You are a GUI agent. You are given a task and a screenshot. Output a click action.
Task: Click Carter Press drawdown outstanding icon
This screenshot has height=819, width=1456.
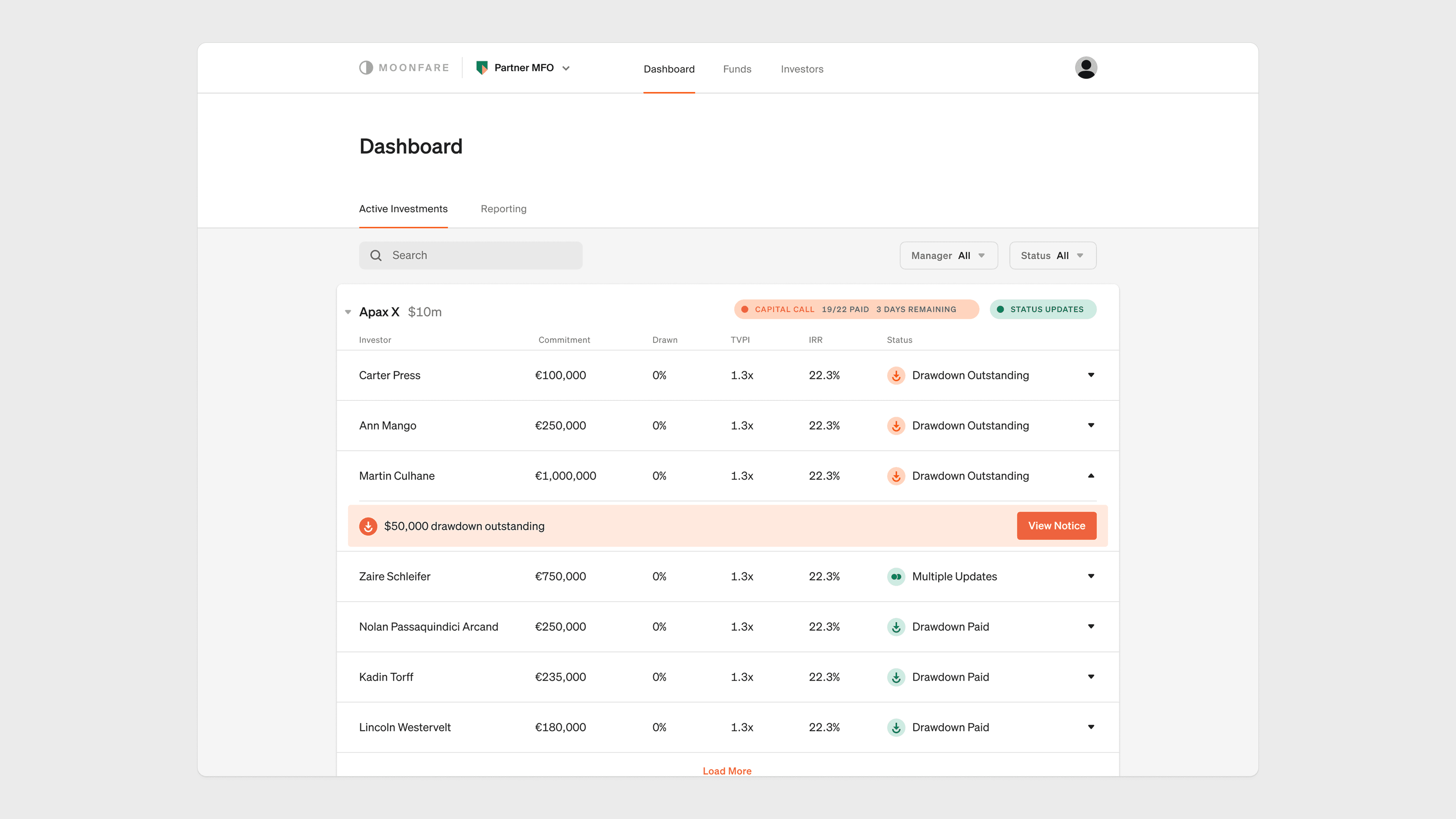(896, 375)
